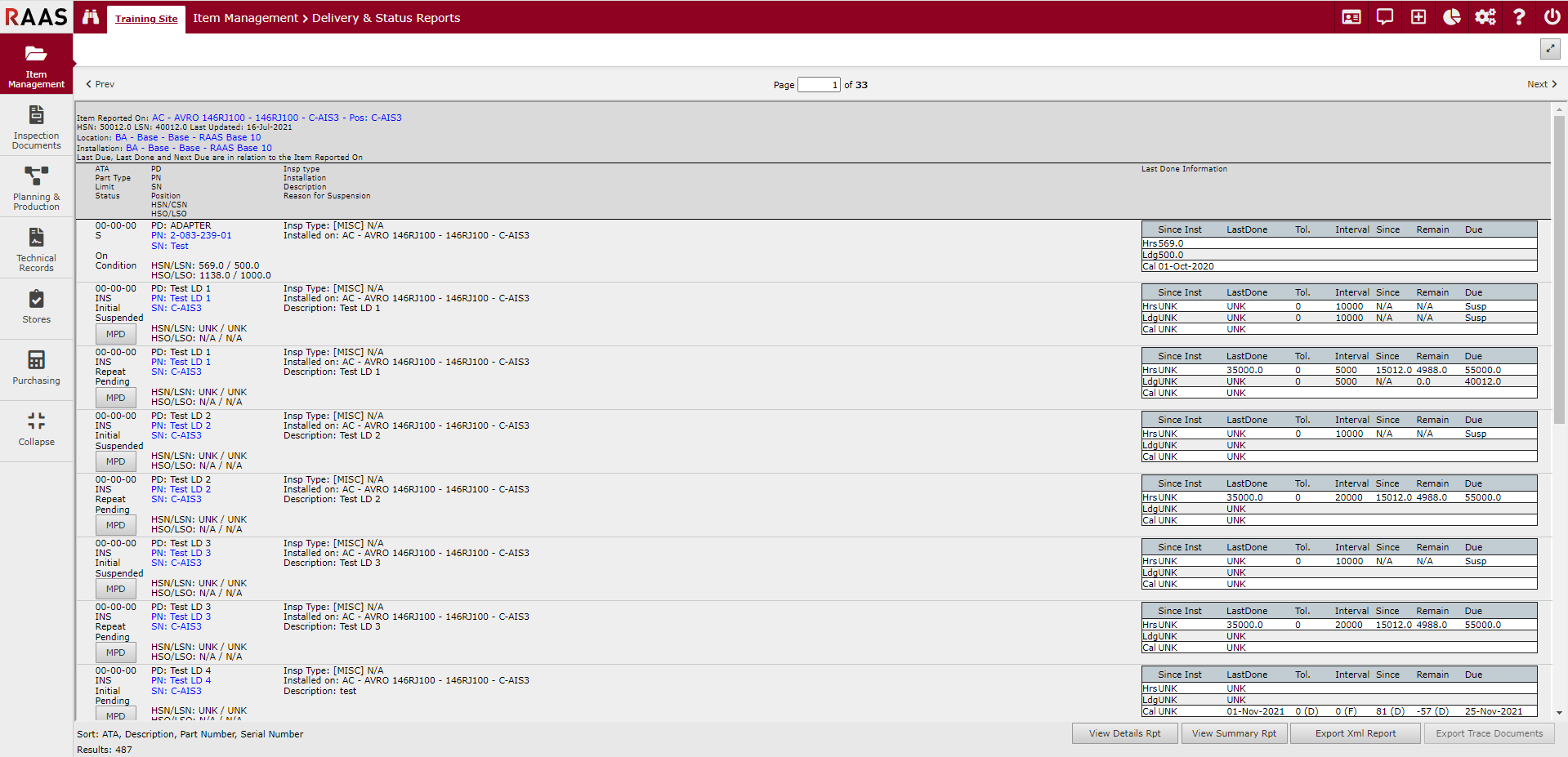
Task: Click the Export Xml Report button
Action: pos(1356,733)
